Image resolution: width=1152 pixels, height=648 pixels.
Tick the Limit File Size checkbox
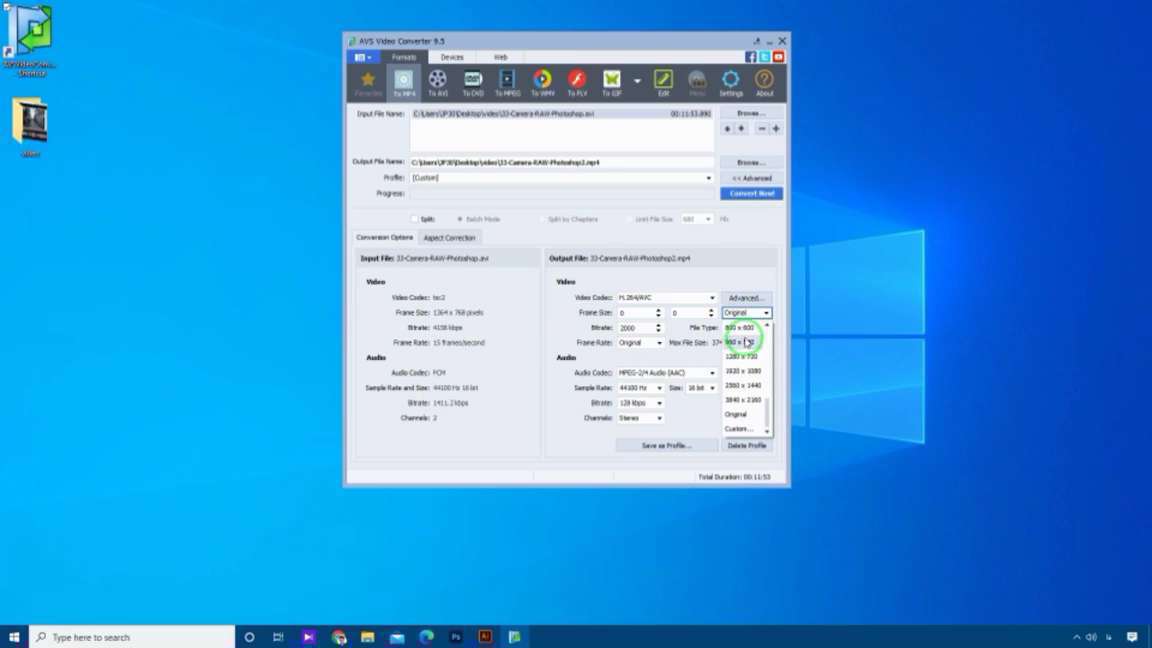pos(630,219)
